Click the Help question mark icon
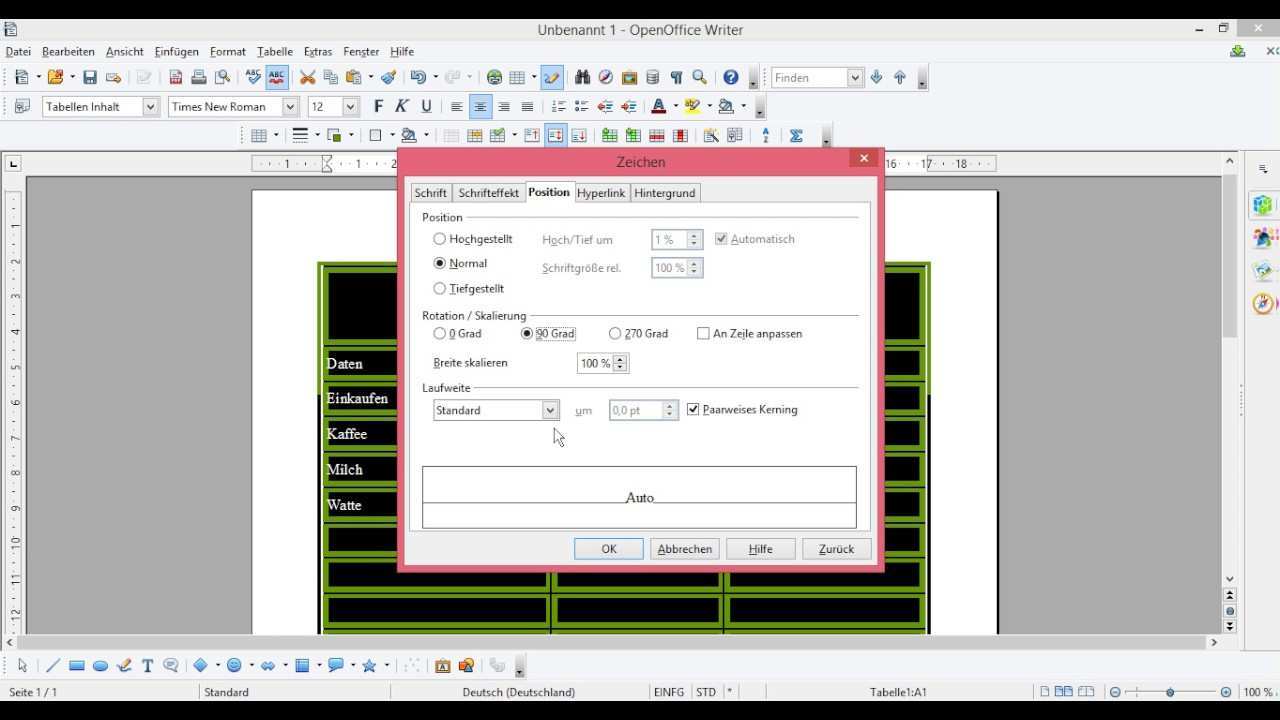Image resolution: width=1280 pixels, height=720 pixels. coord(731,78)
